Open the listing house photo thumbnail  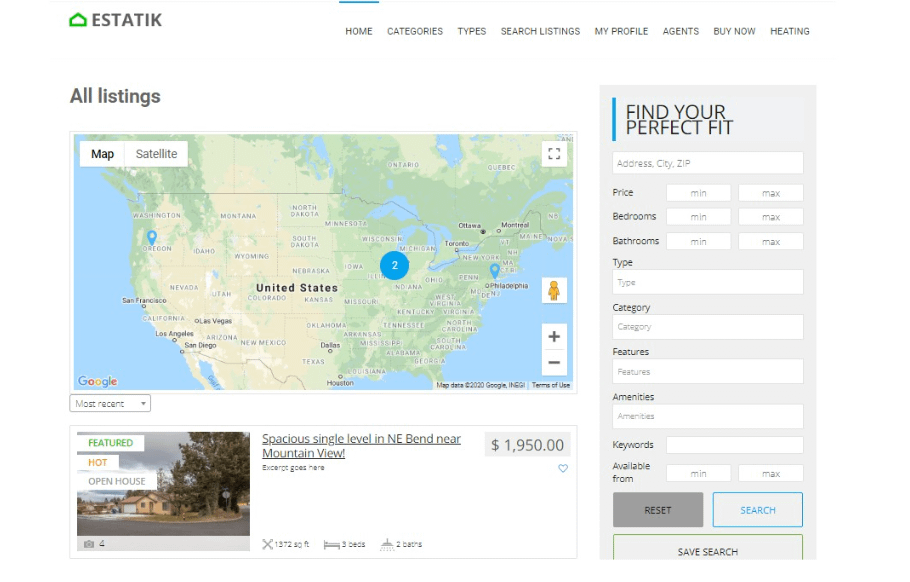(x=164, y=490)
